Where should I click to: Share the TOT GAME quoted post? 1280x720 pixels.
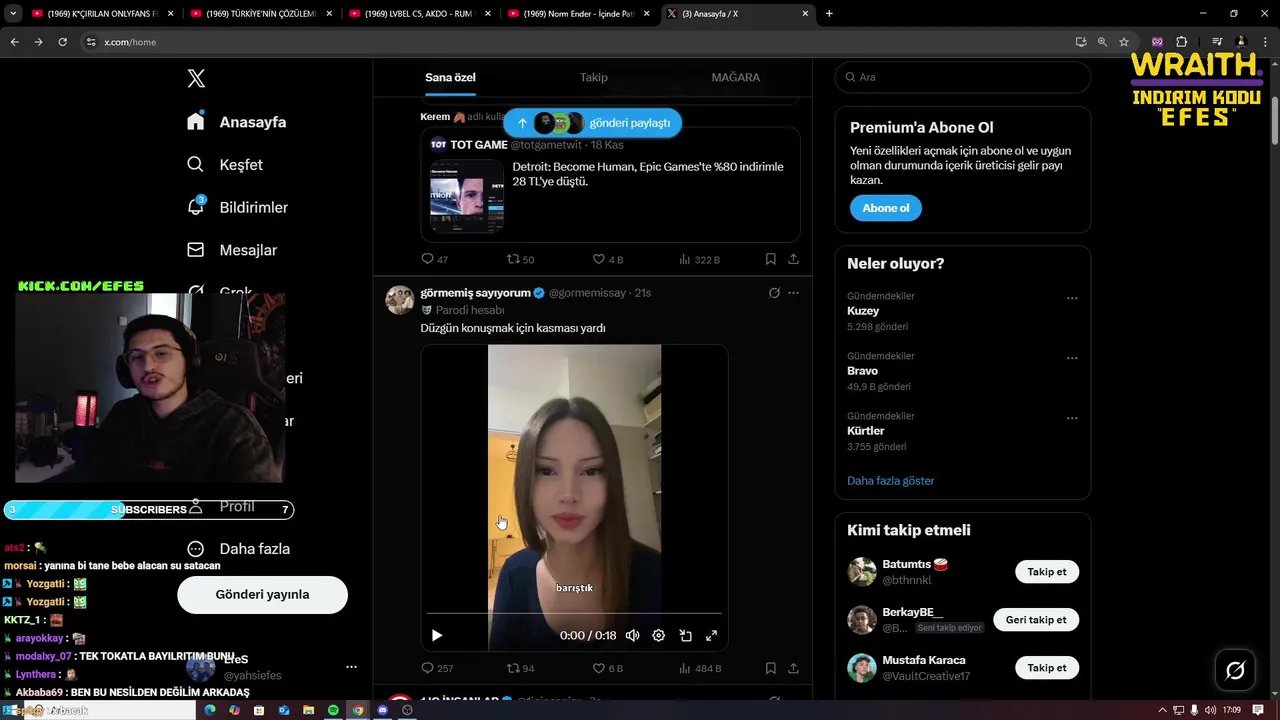[x=793, y=259]
